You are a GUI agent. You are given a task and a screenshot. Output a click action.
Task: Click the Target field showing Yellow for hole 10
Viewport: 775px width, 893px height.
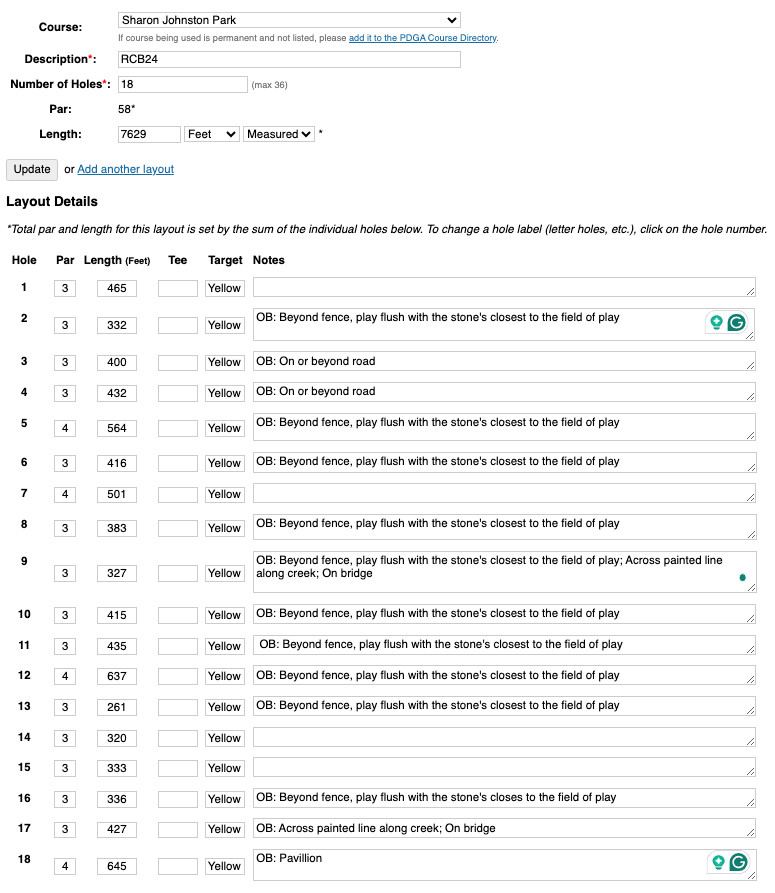point(224,615)
